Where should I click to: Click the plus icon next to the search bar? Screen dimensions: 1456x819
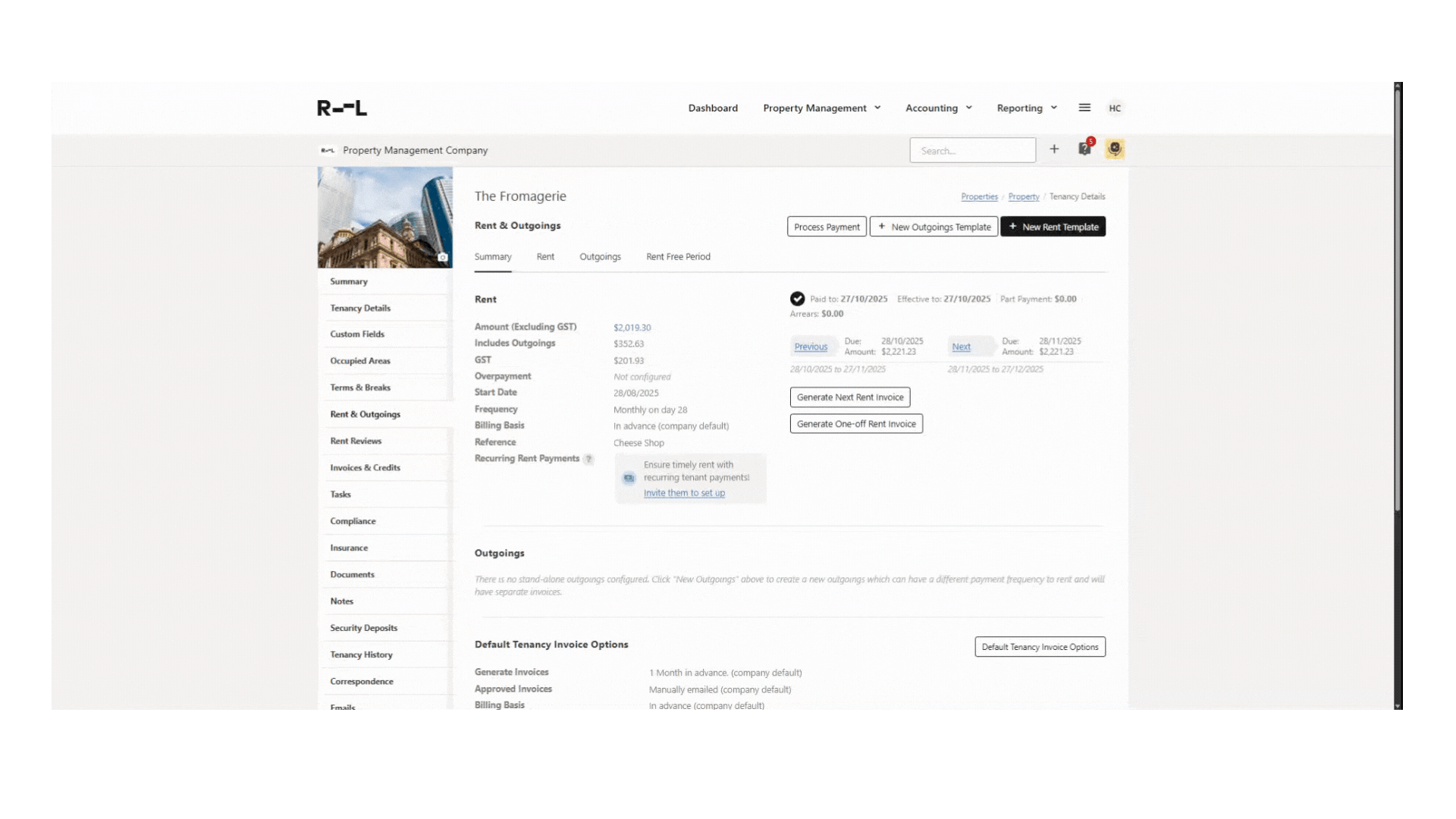coord(1054,149)
